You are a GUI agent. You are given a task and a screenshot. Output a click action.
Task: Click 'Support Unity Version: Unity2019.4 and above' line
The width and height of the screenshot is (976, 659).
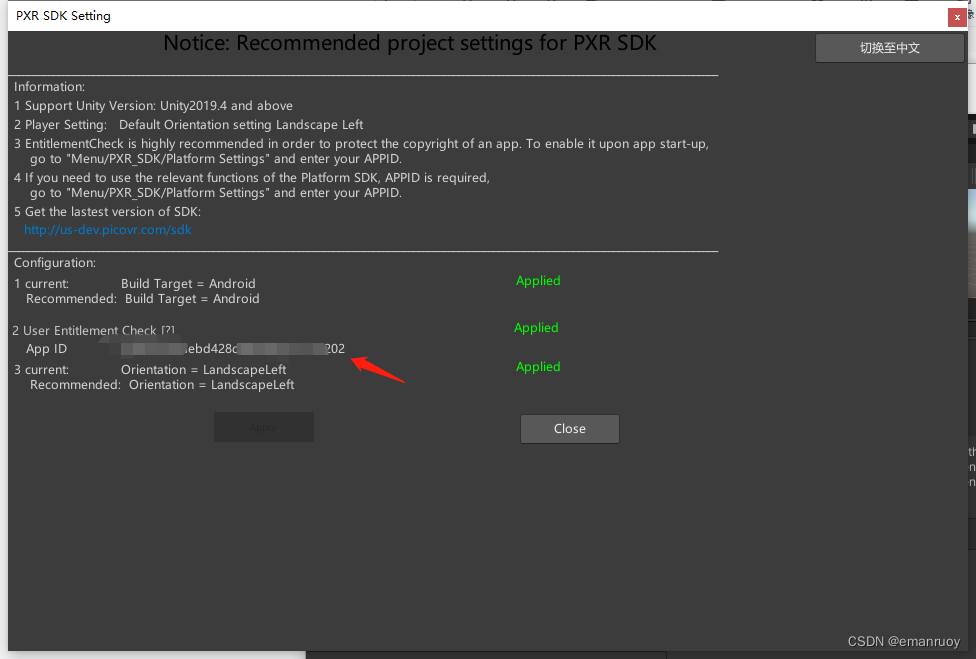coord(153,106)
